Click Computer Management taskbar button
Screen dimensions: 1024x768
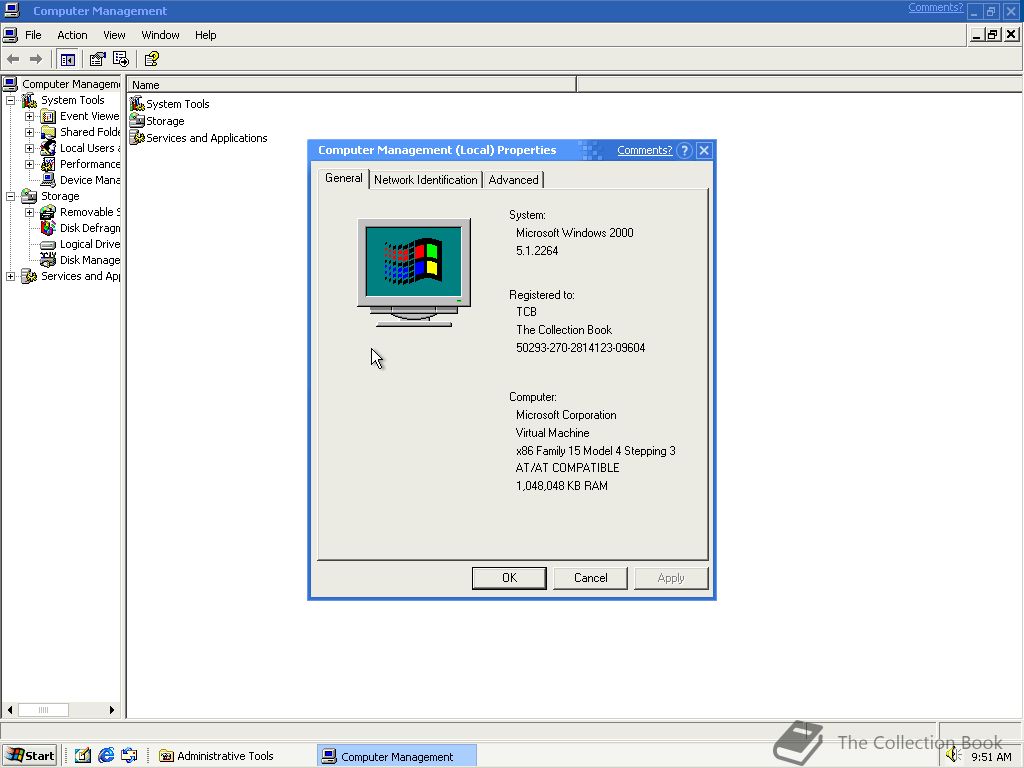click(396, 756)
